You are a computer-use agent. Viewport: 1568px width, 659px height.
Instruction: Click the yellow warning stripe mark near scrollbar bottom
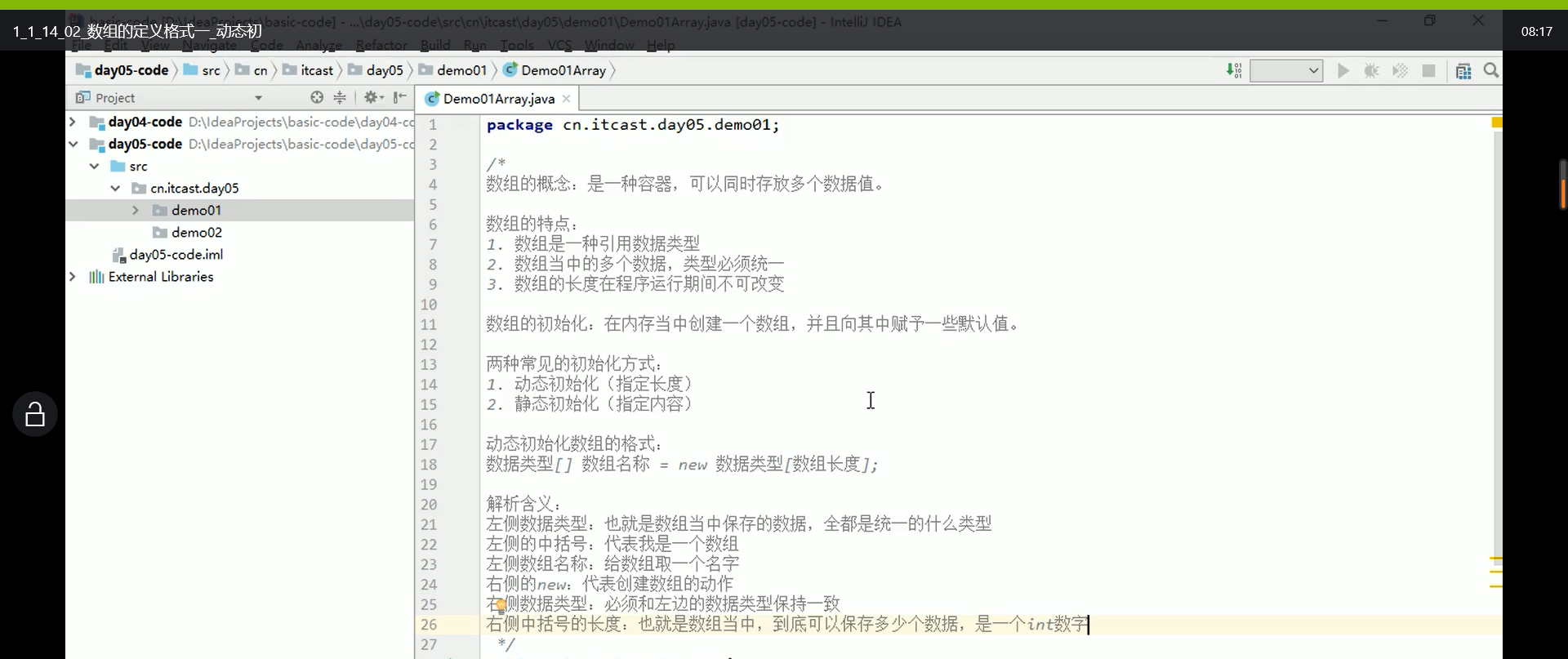point(1496,586)
